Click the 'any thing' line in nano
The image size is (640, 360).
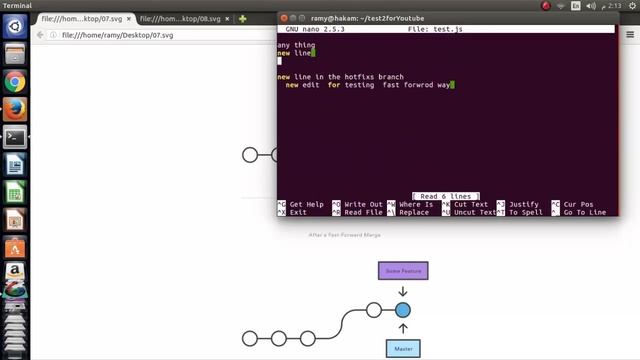[296, 45]
